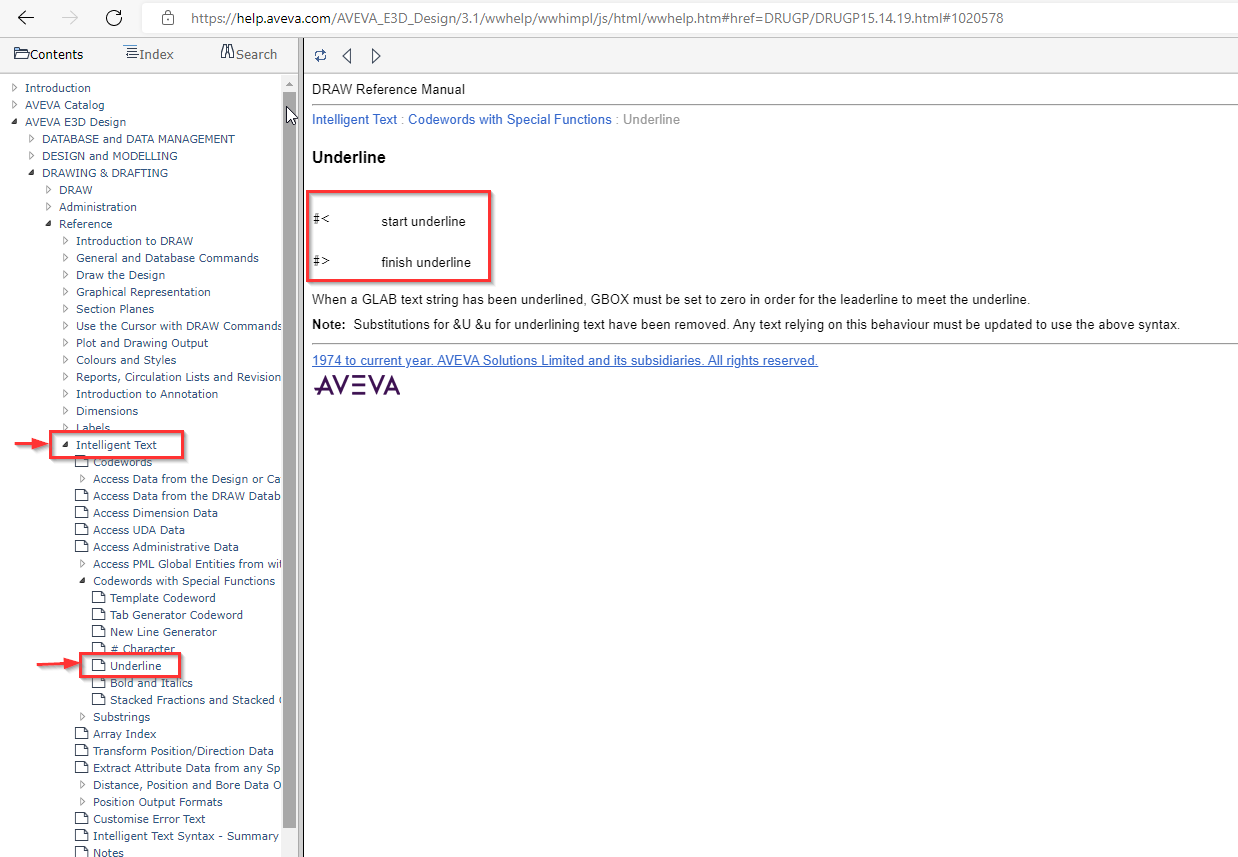Open Plot and Drawing Output topic

tap(142, 343)
